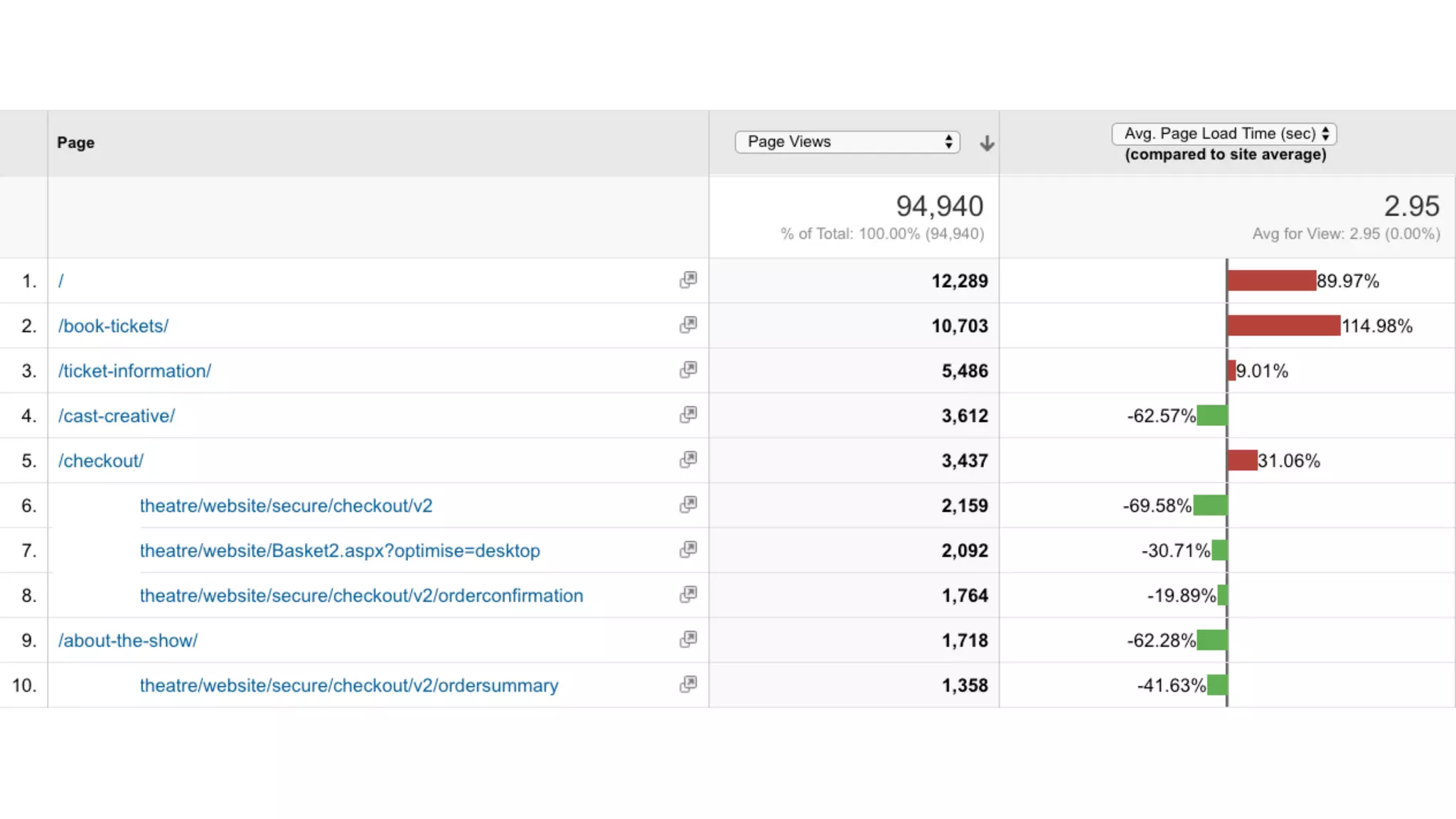The image size is (1456, 819).
Task: Open the Page Views metric dropdown
Action: (847, 141)
